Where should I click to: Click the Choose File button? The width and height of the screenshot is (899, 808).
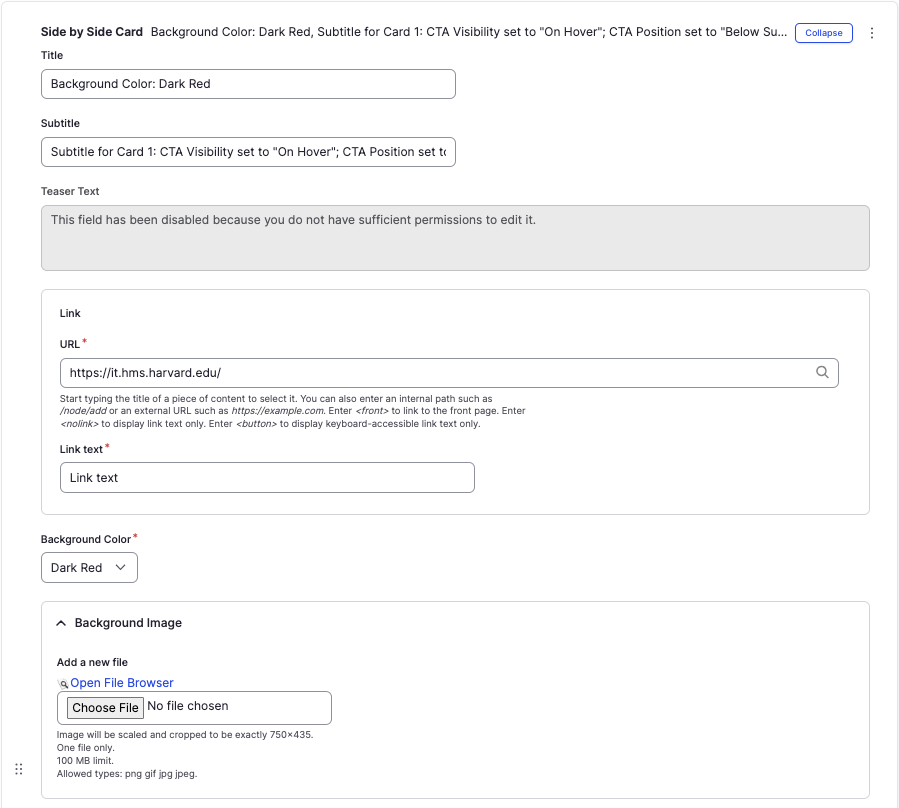(x=105, y=707)
